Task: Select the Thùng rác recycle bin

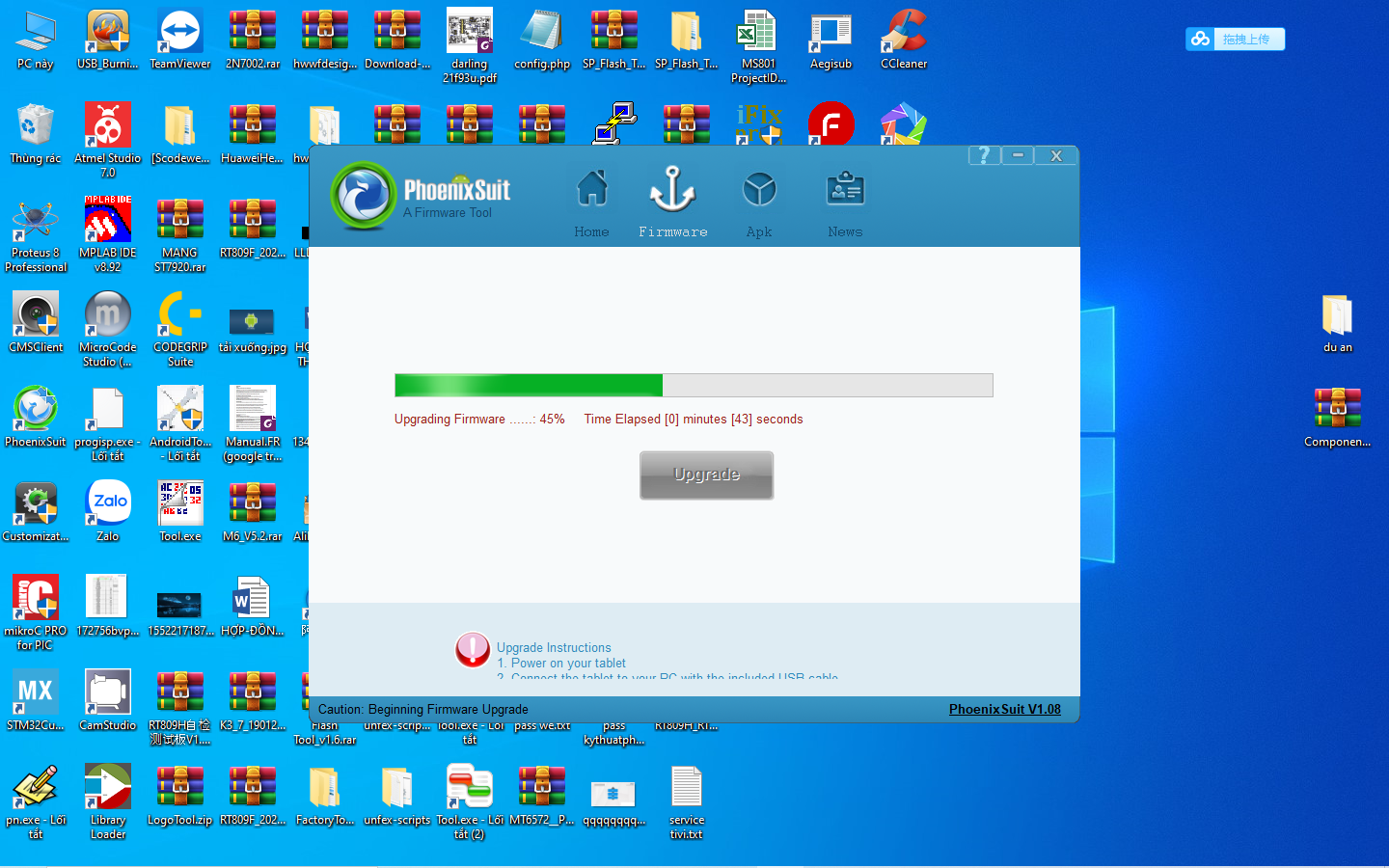Action: click(x=36, y=134)
